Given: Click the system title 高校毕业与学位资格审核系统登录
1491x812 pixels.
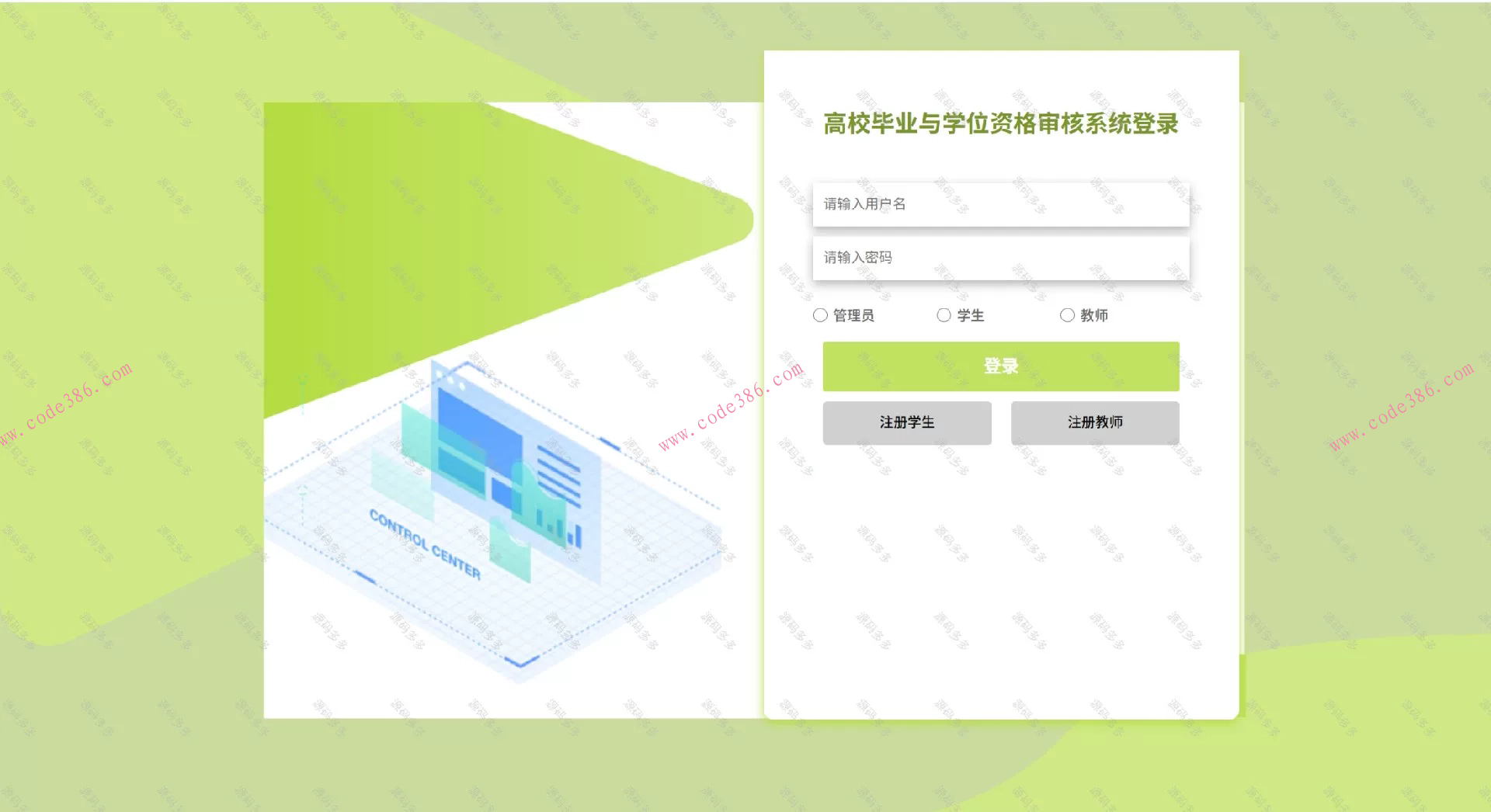Looking at the screenshot, I should pos(1000,124).
